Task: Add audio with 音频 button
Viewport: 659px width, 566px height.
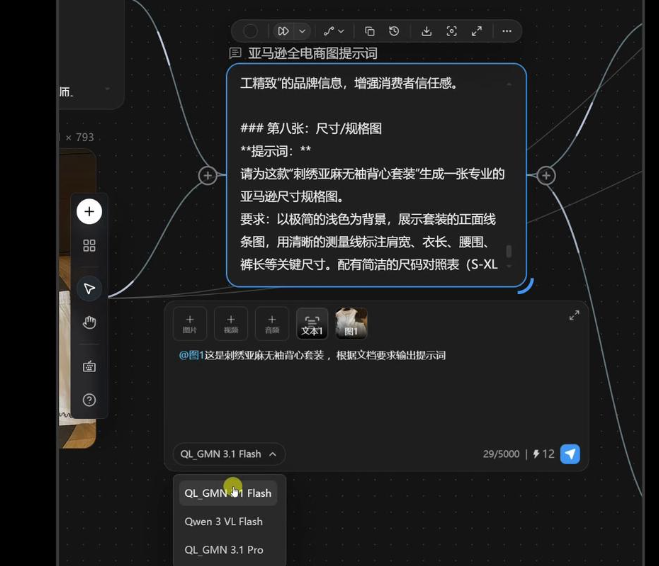Action: (272, 324)
